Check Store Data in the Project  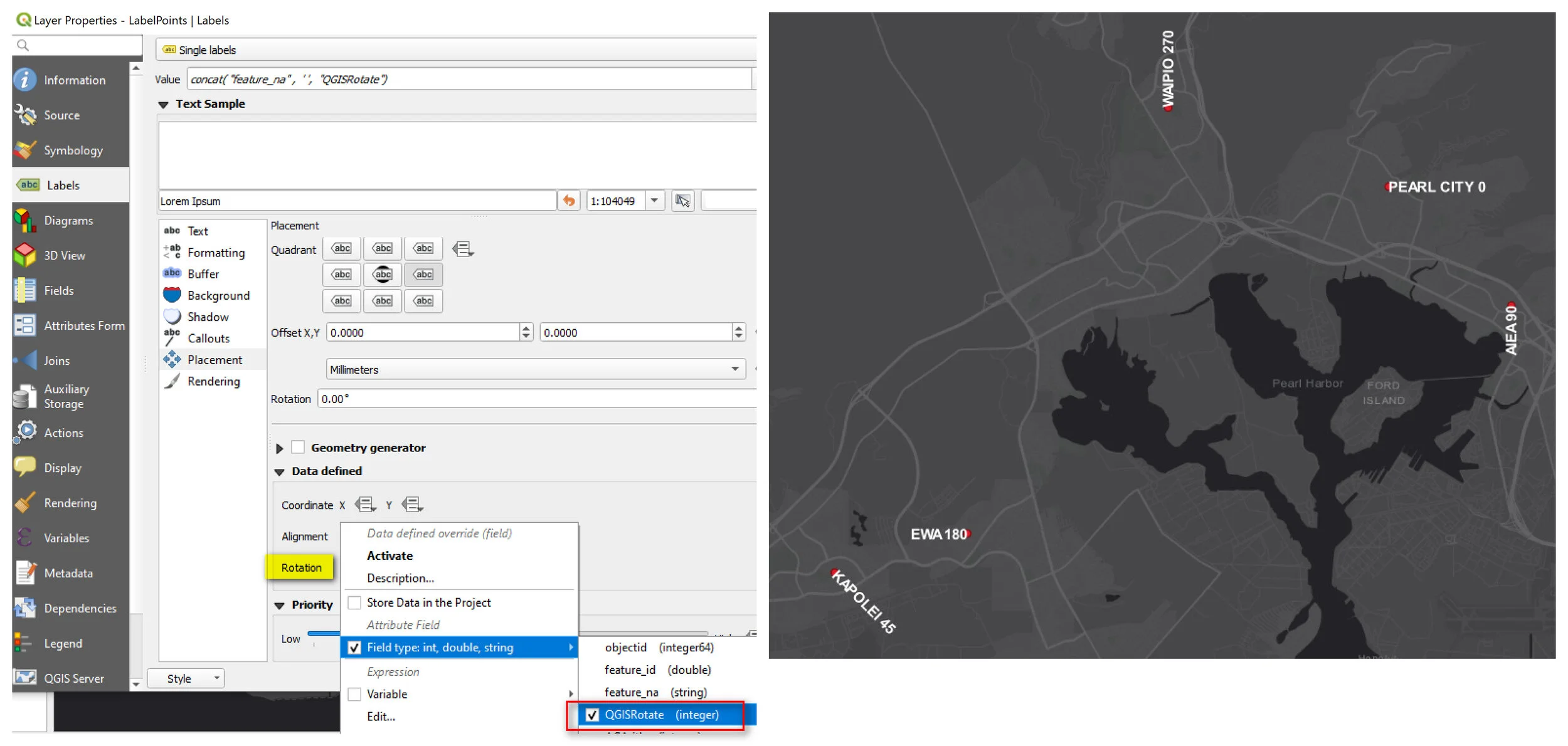pyautogui.click(x=355, y=603)
